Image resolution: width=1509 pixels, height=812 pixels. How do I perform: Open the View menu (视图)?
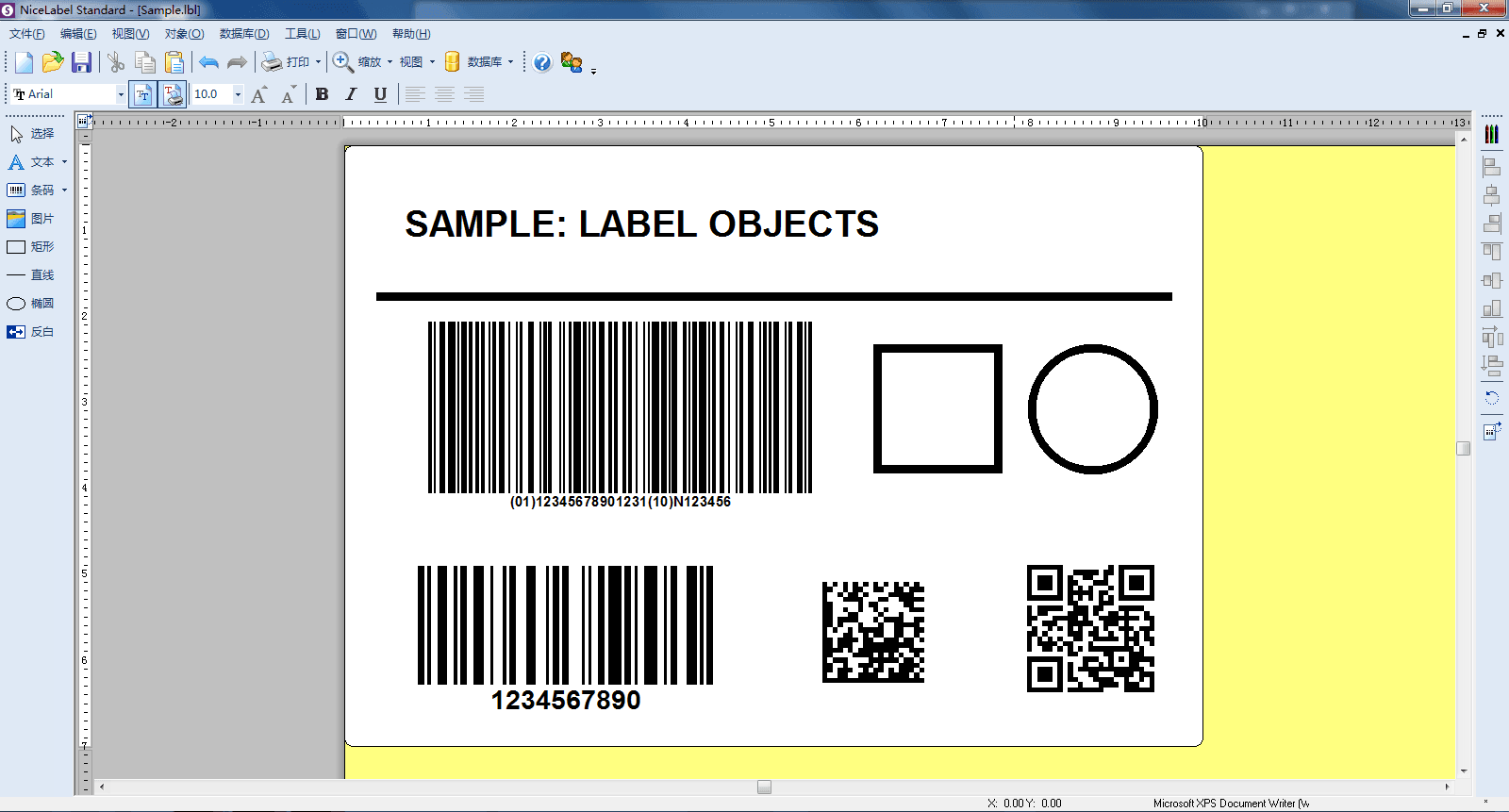(130, 34)
